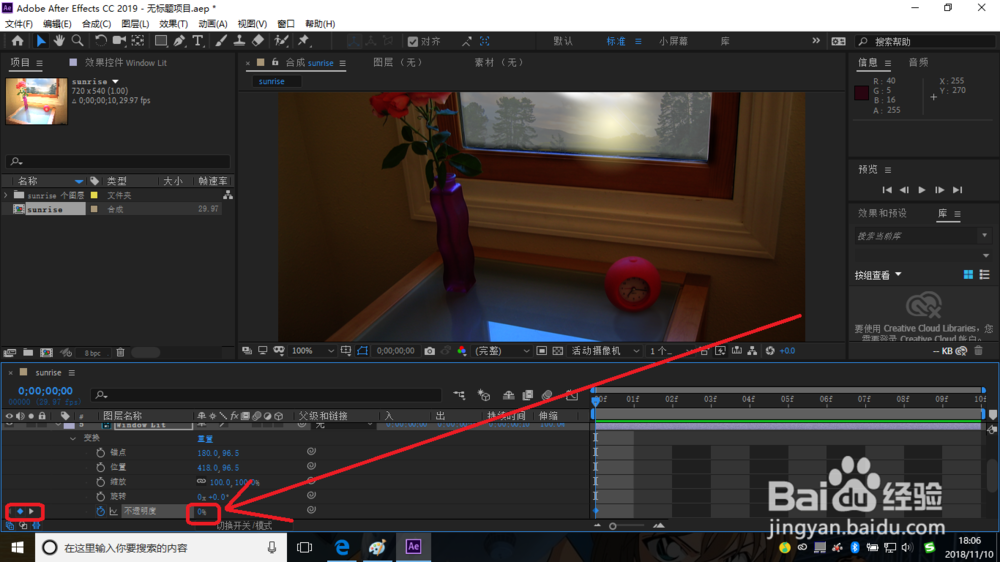Click the composition mini-flowchart icon in timeline

pyautogui.click(x=459, y=396)
